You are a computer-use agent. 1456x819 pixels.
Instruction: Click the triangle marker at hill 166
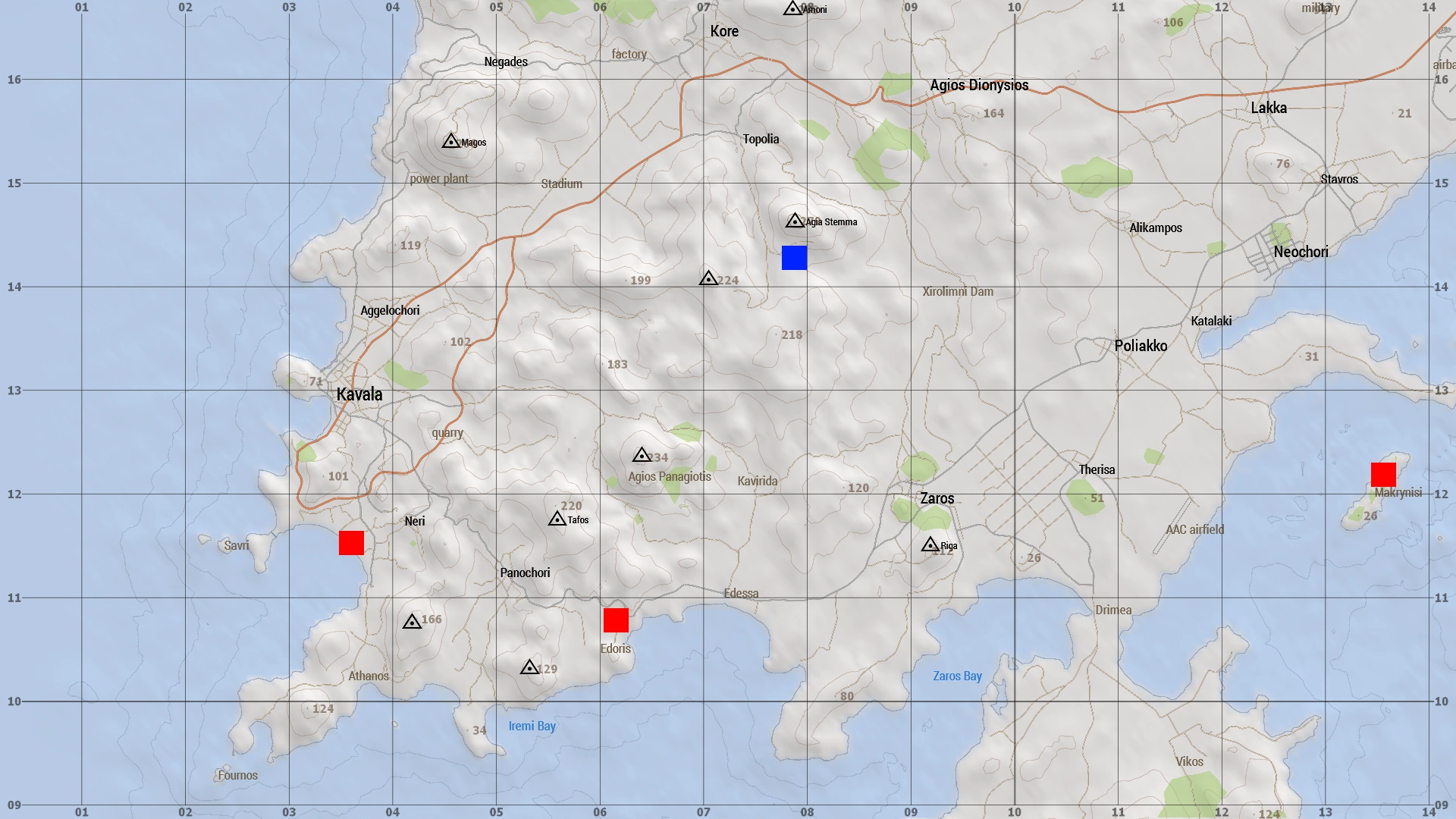click(x=412, y=623)
